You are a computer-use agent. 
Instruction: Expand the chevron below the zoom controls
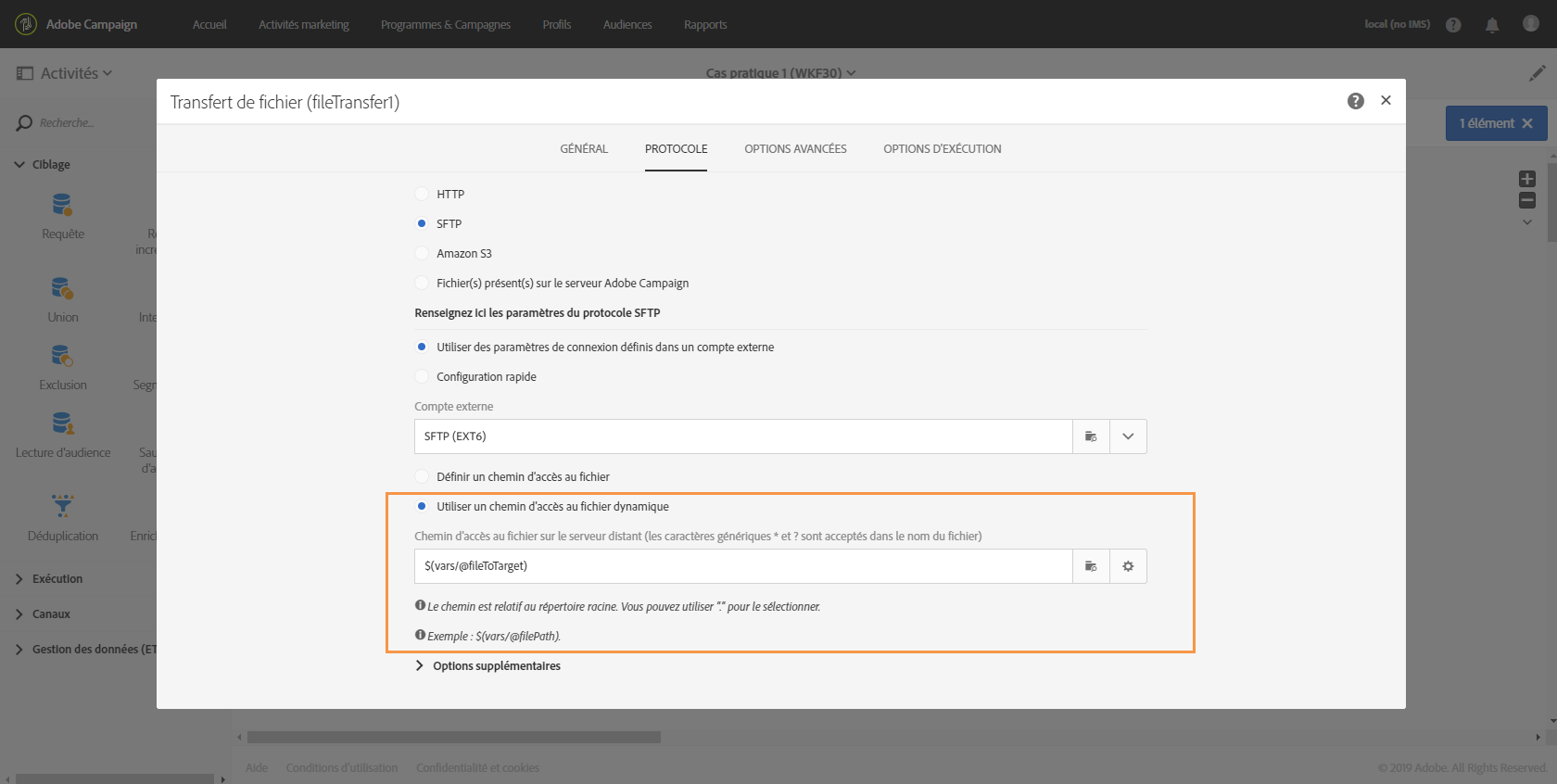tap(1527, 222)
